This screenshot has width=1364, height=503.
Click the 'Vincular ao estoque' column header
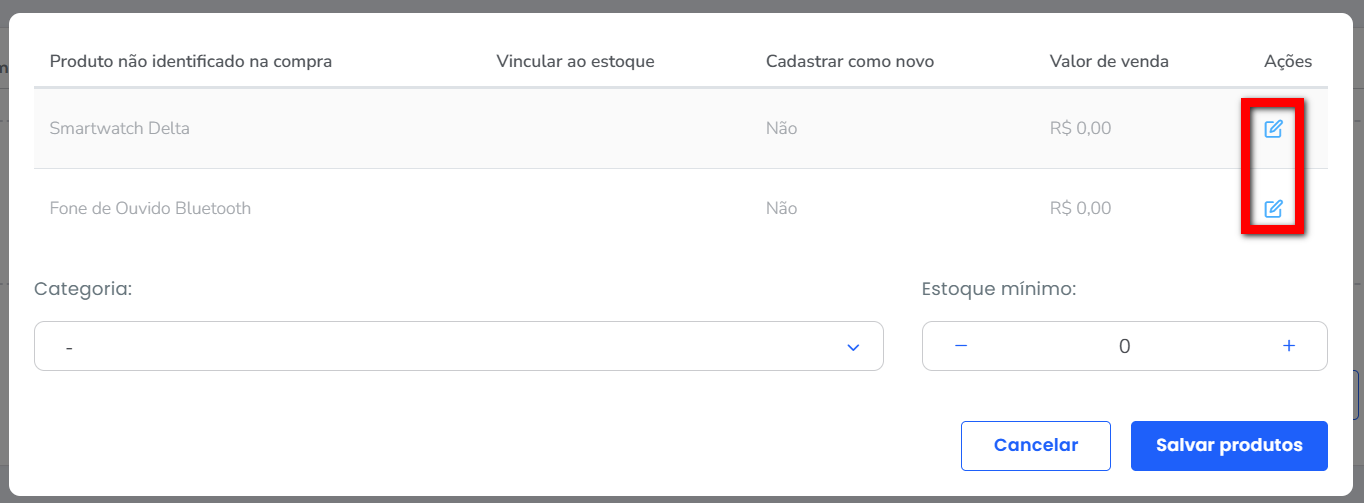[575, 62]
